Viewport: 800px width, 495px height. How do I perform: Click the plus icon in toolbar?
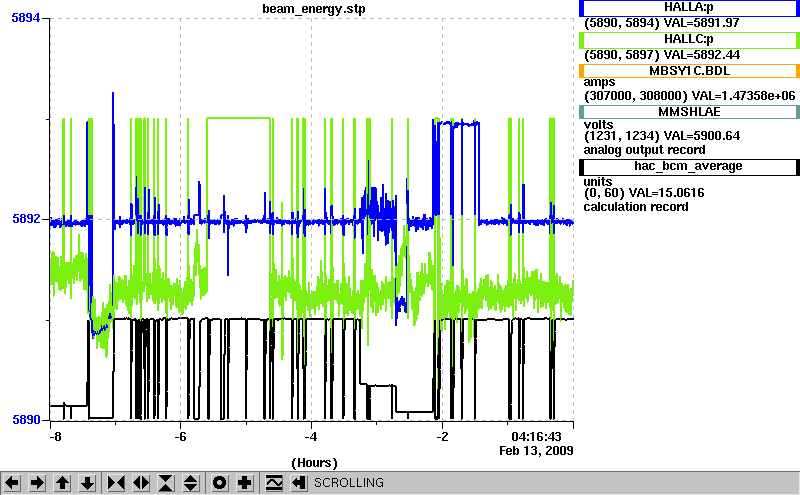[x=245, y=482]
